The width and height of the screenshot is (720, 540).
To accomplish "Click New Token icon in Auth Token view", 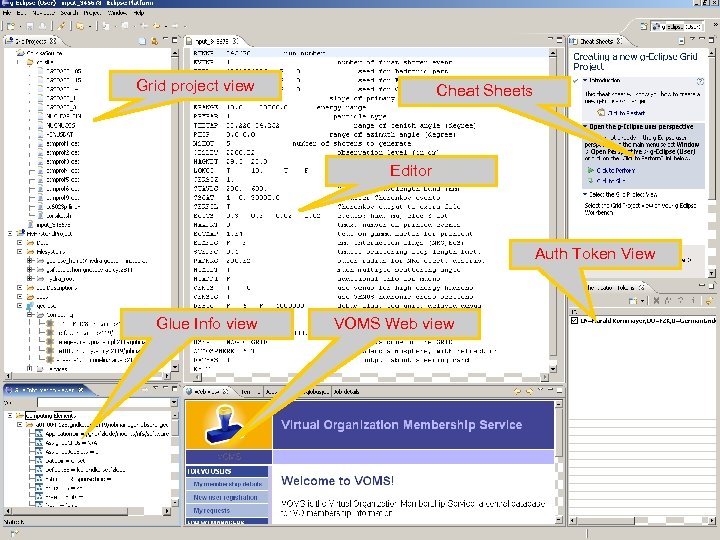I will 633,300.
